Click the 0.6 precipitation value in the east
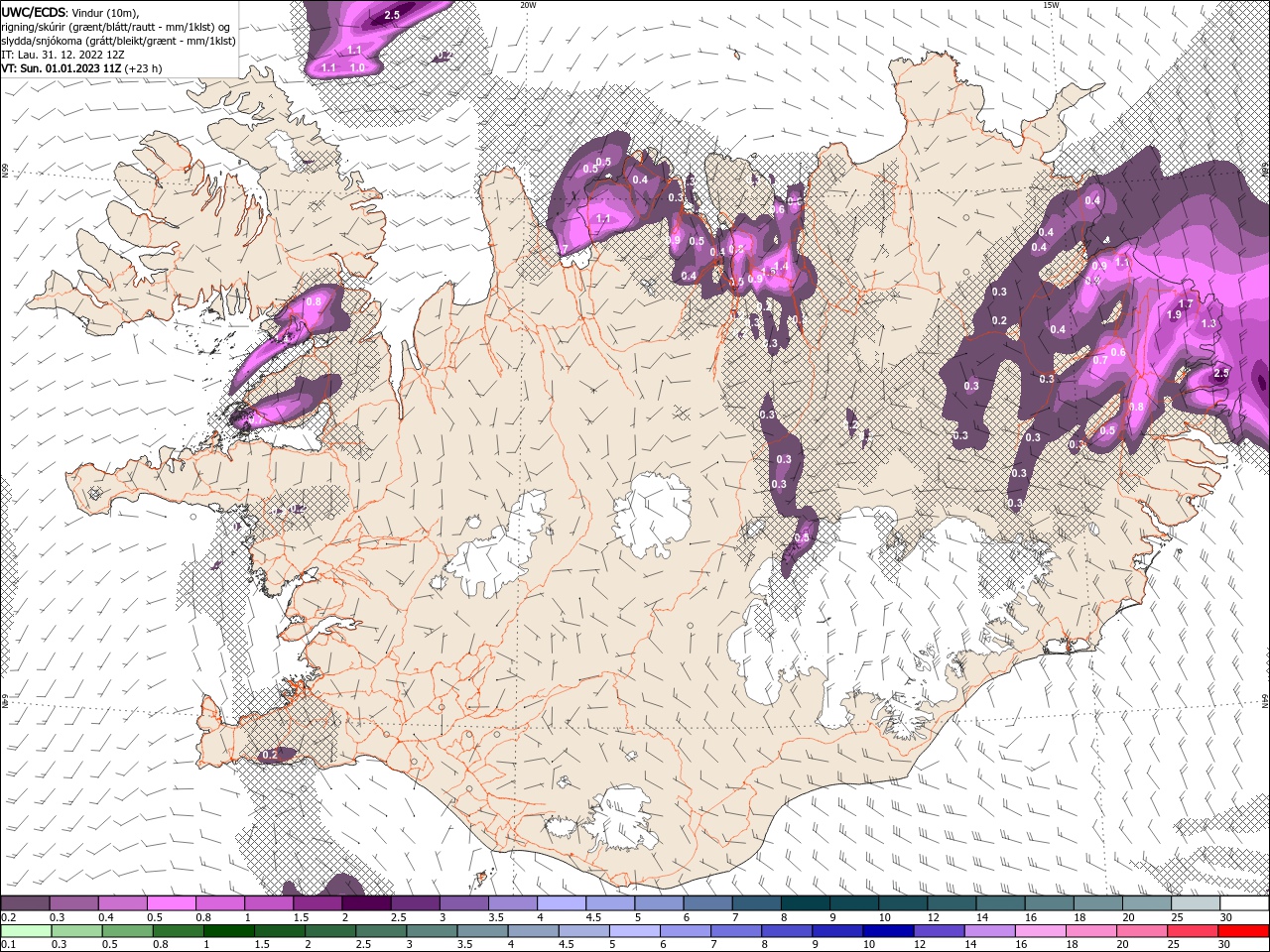Image resolution: width=1270 pixels, height=952 pixels. tap(1118, 352)
